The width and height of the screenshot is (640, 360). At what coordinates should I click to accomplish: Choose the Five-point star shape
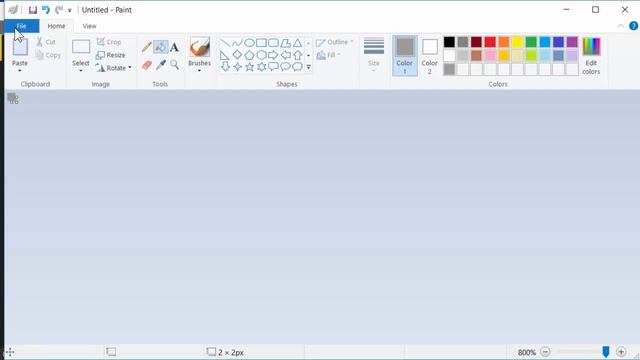tap(249, 67)
